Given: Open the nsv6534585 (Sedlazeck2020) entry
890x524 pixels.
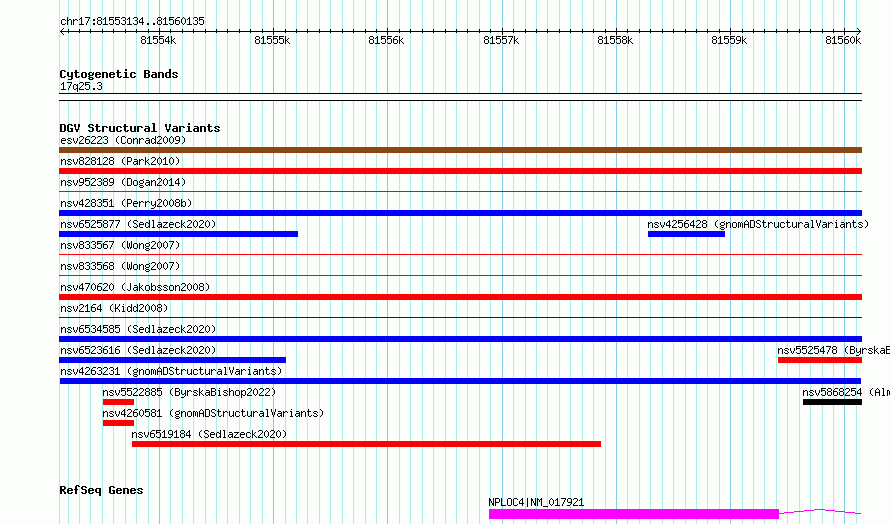Looking at the screenshot, I should pyautogui.click(x=138, y=329).
